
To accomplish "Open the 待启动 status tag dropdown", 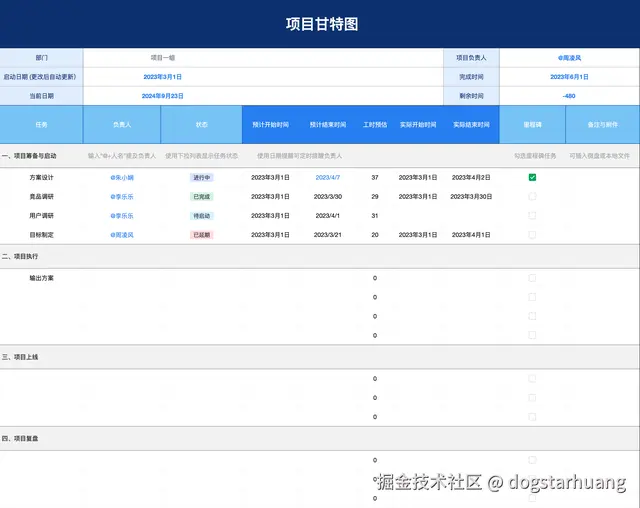I will 202,216.
